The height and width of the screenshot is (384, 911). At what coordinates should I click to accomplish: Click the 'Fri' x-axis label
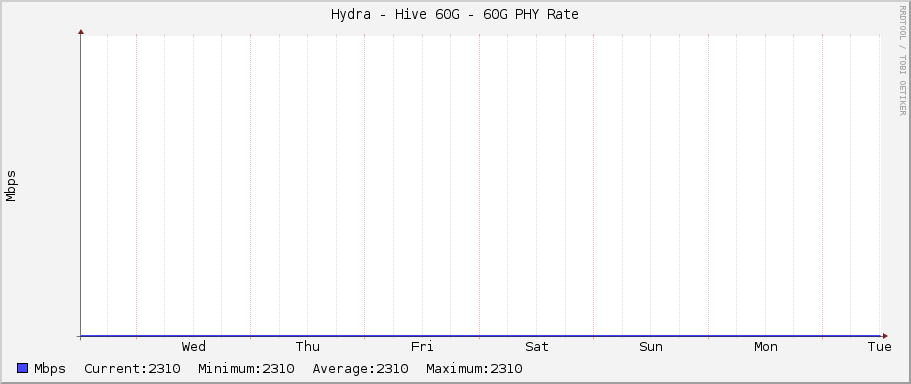coord(422,347)
